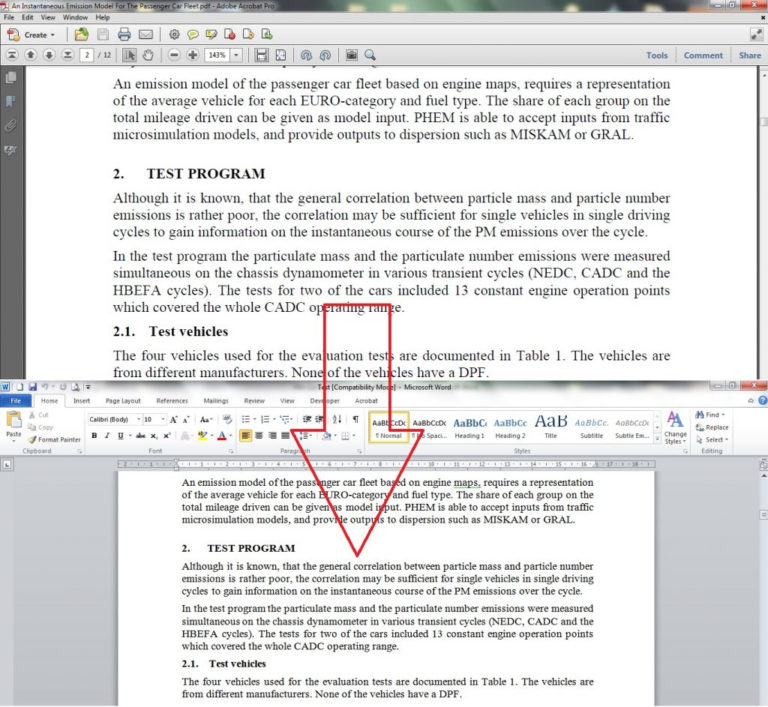
Task: Click the magnifier Find icon in Acrobat
Action: [x=370, y=55]
